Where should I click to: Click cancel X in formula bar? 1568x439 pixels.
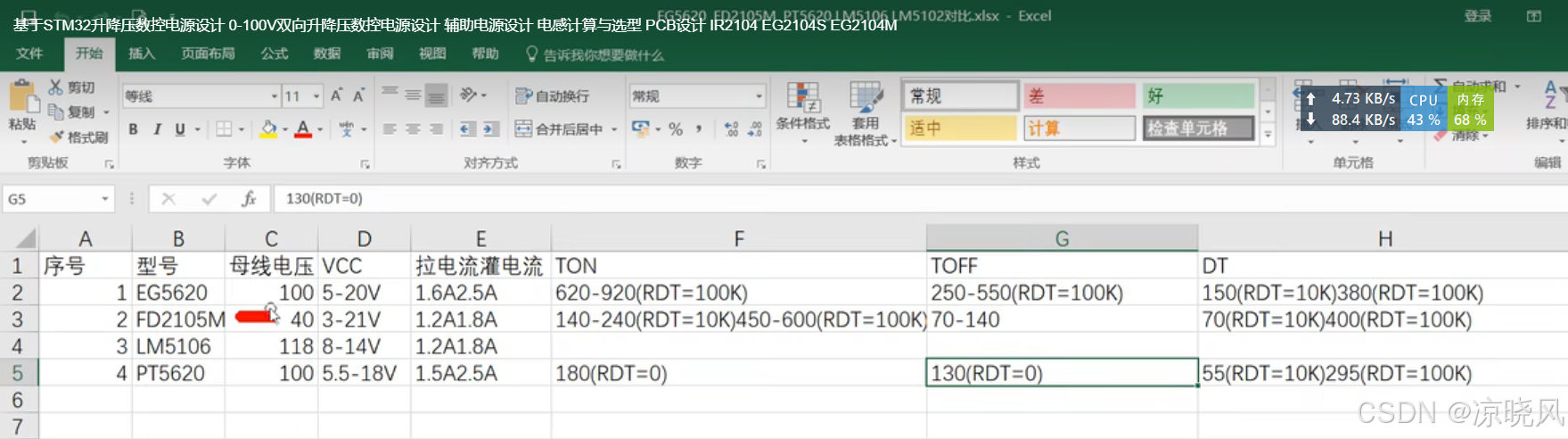168,199
